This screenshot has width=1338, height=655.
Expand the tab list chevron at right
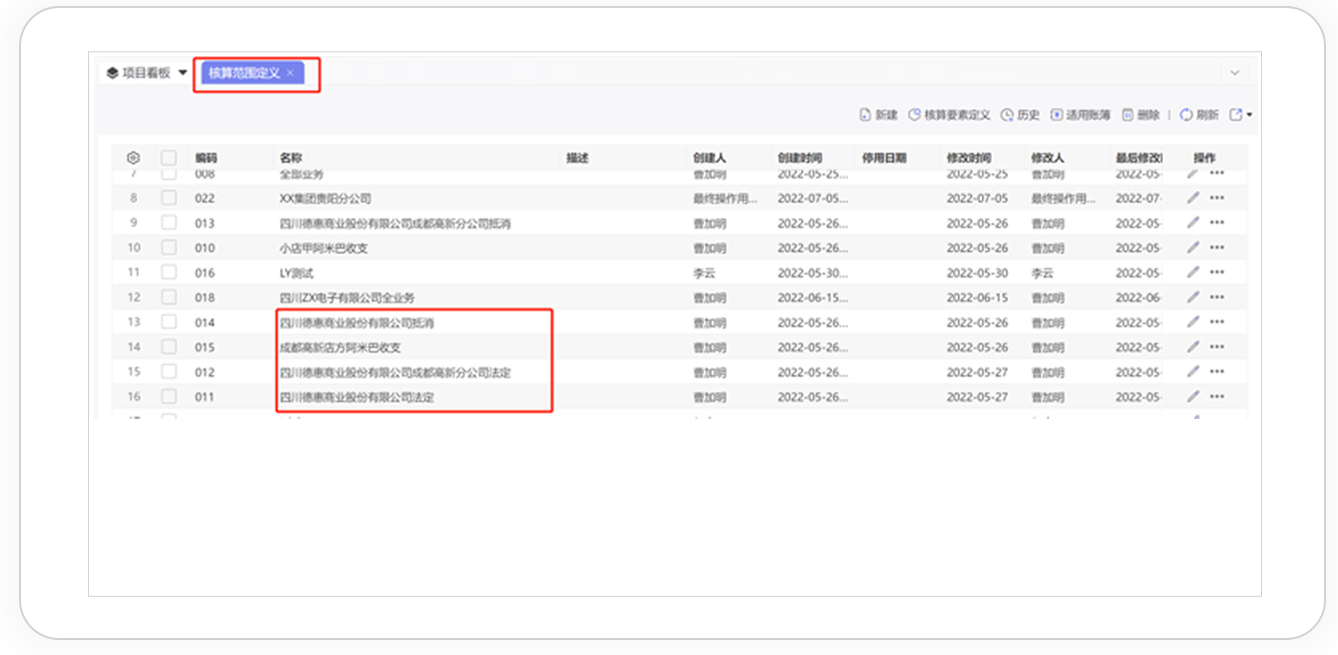(1235, 73)
